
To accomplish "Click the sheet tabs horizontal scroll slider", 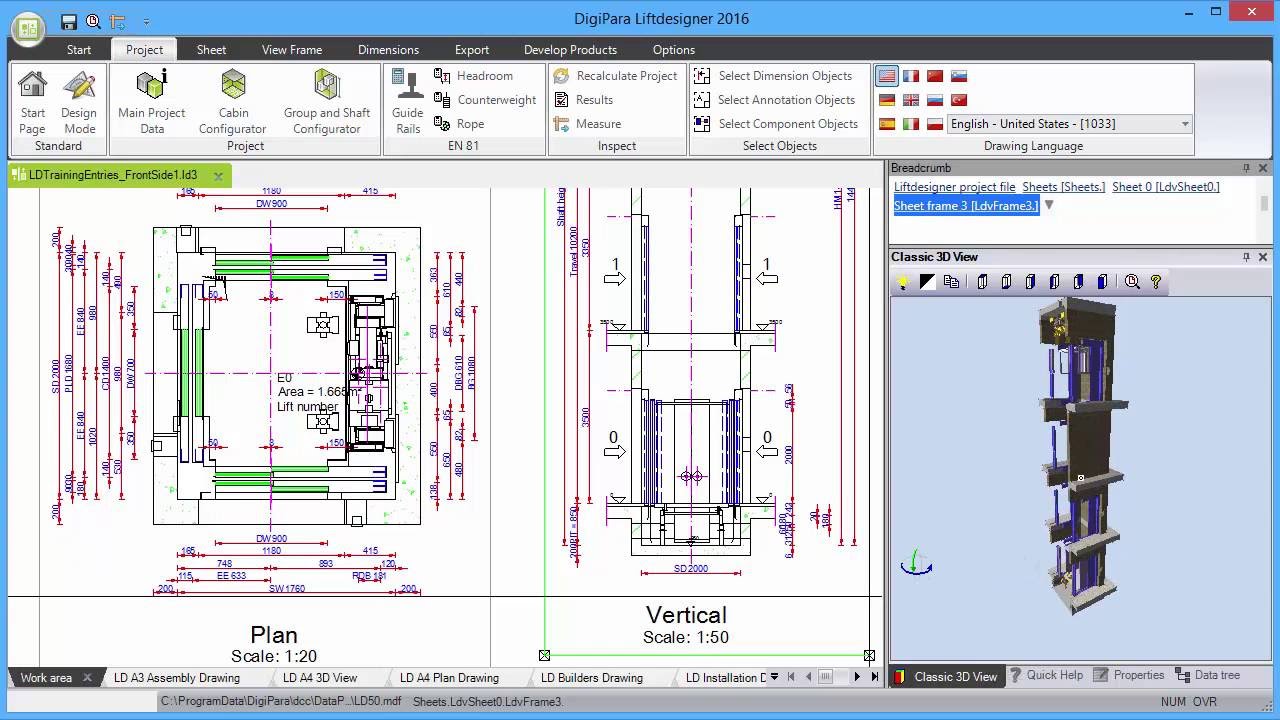I will tap(826, 677).
